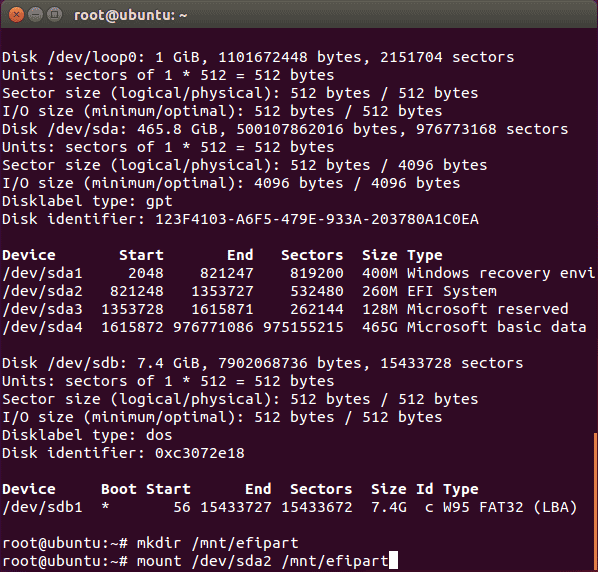Click the 'Microsoft reserved' partition type
This screenshot has height=572, width=598.
[488, 309]
